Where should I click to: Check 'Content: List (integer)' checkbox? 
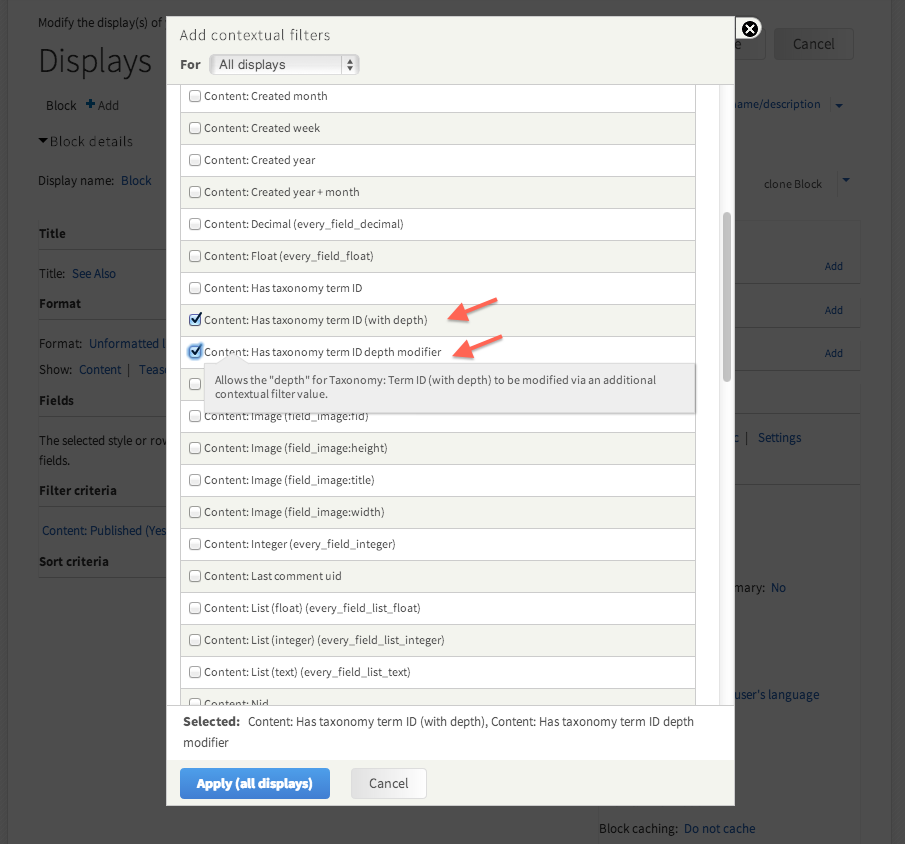click(195, 640)
